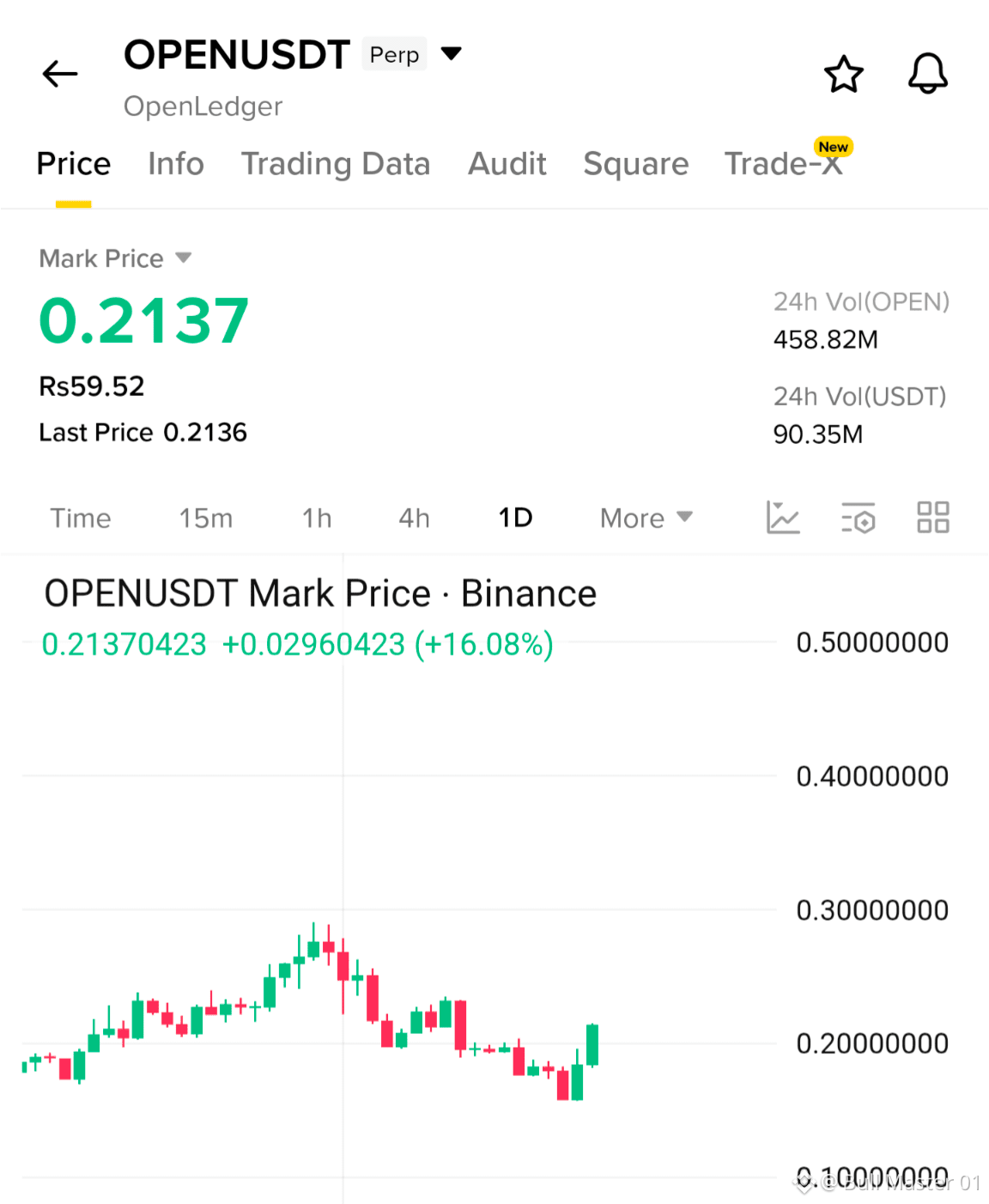The width and height of the screenshot is (989, 1204).
Task: Open price alerts via bell icon
Action: pyautogui.click(x=928, y=74)
